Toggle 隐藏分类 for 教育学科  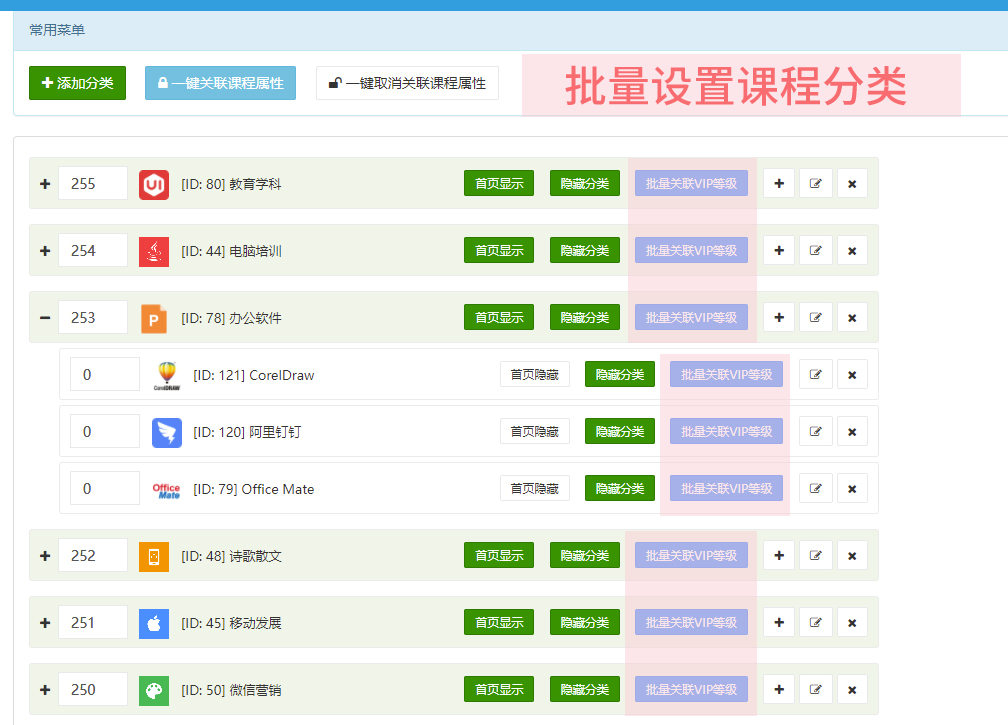tap(585, 183)
